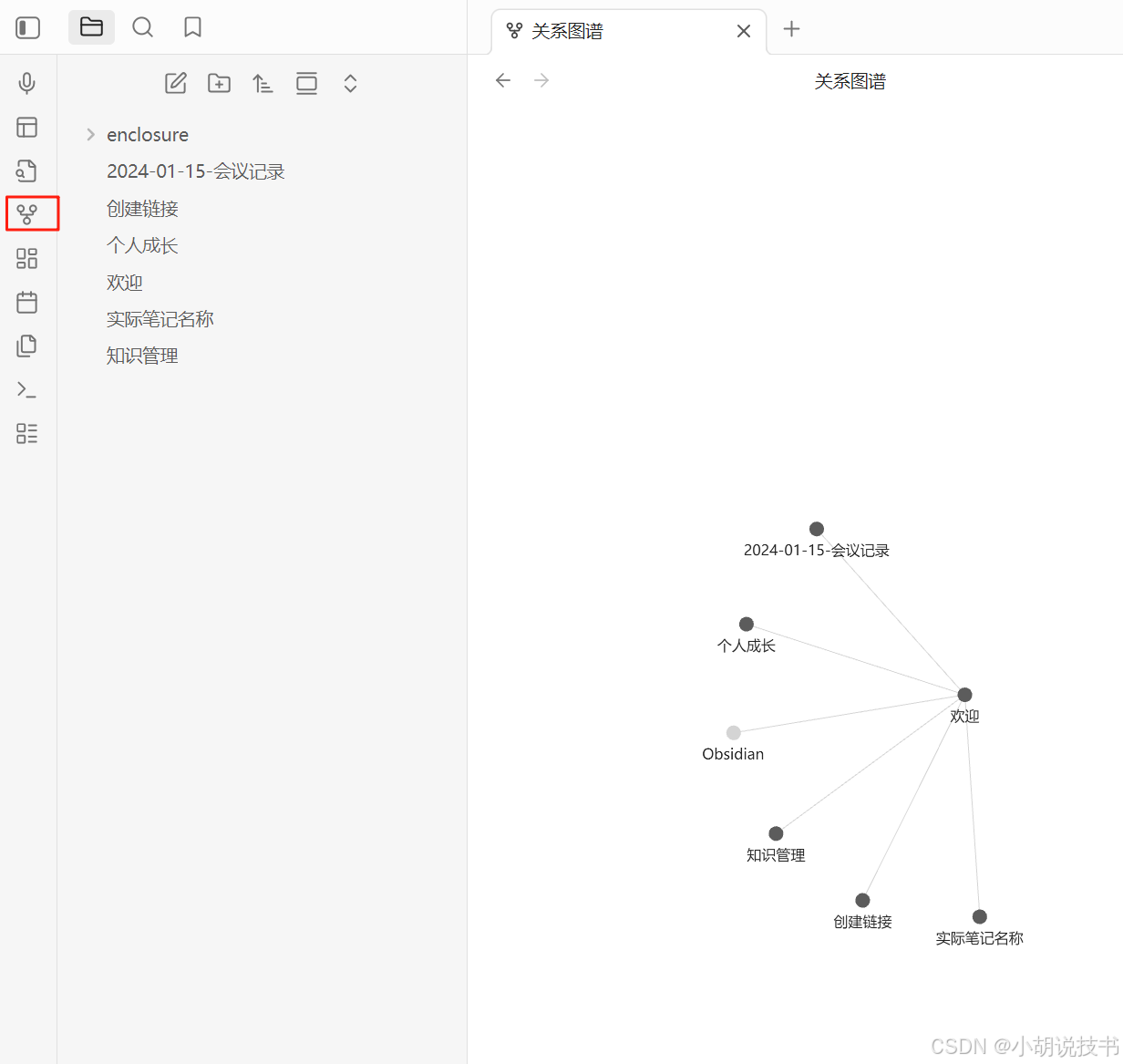Click the 欢迎 graph node

(x=964, y=695)
